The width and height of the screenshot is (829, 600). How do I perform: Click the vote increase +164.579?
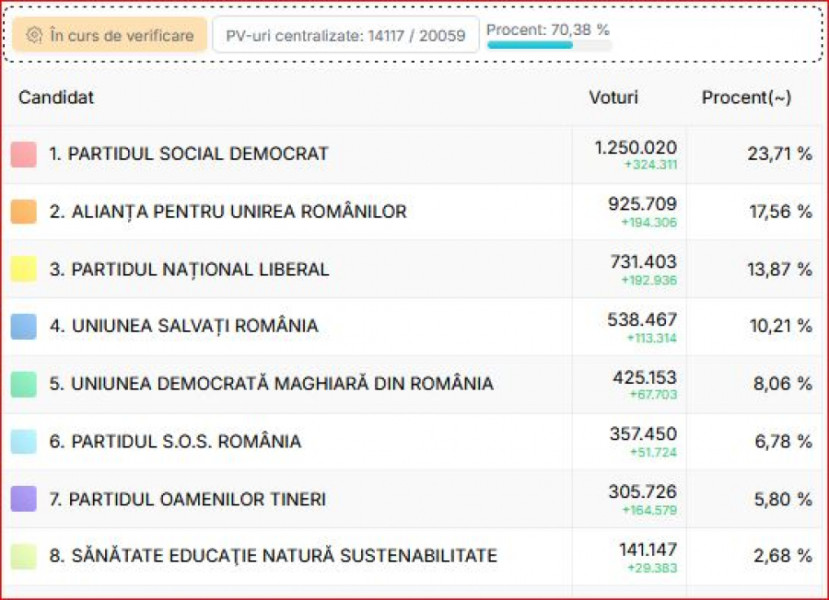coord(649,510)
